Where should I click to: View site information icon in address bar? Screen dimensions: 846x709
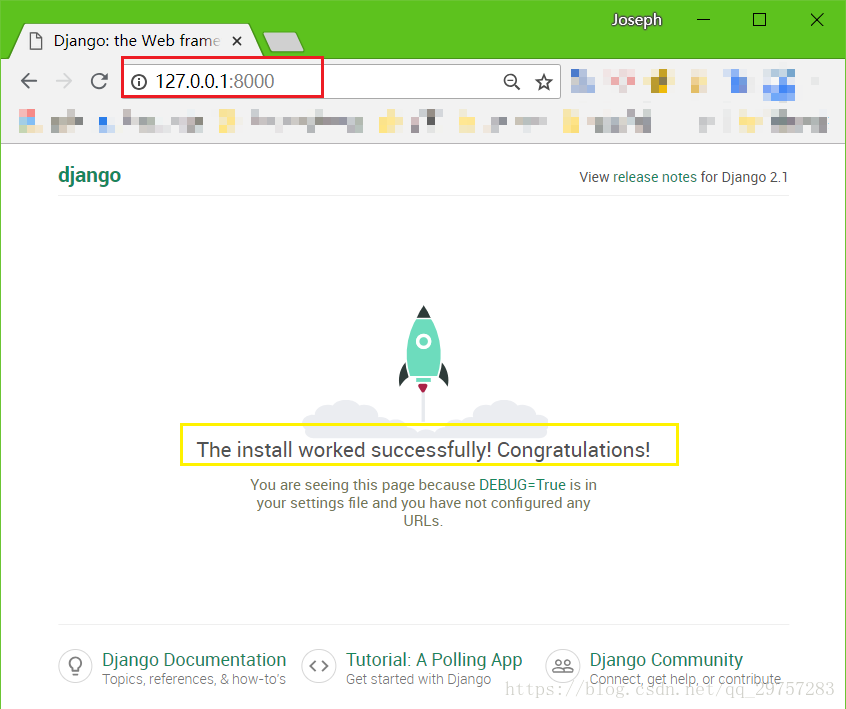tap(139, 82)
